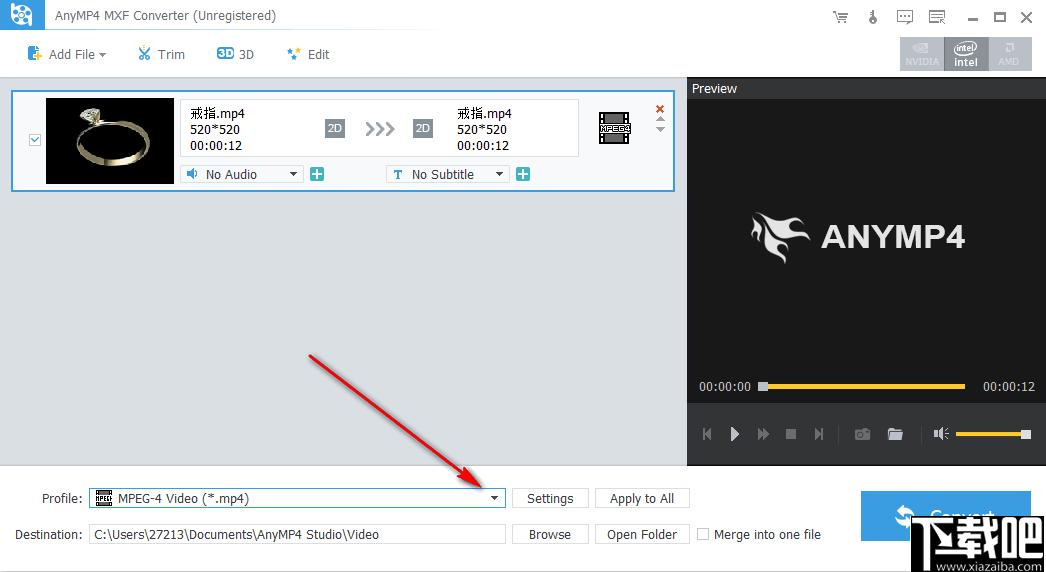
Task: Jump to next in preview
Action: pos(819,434)
